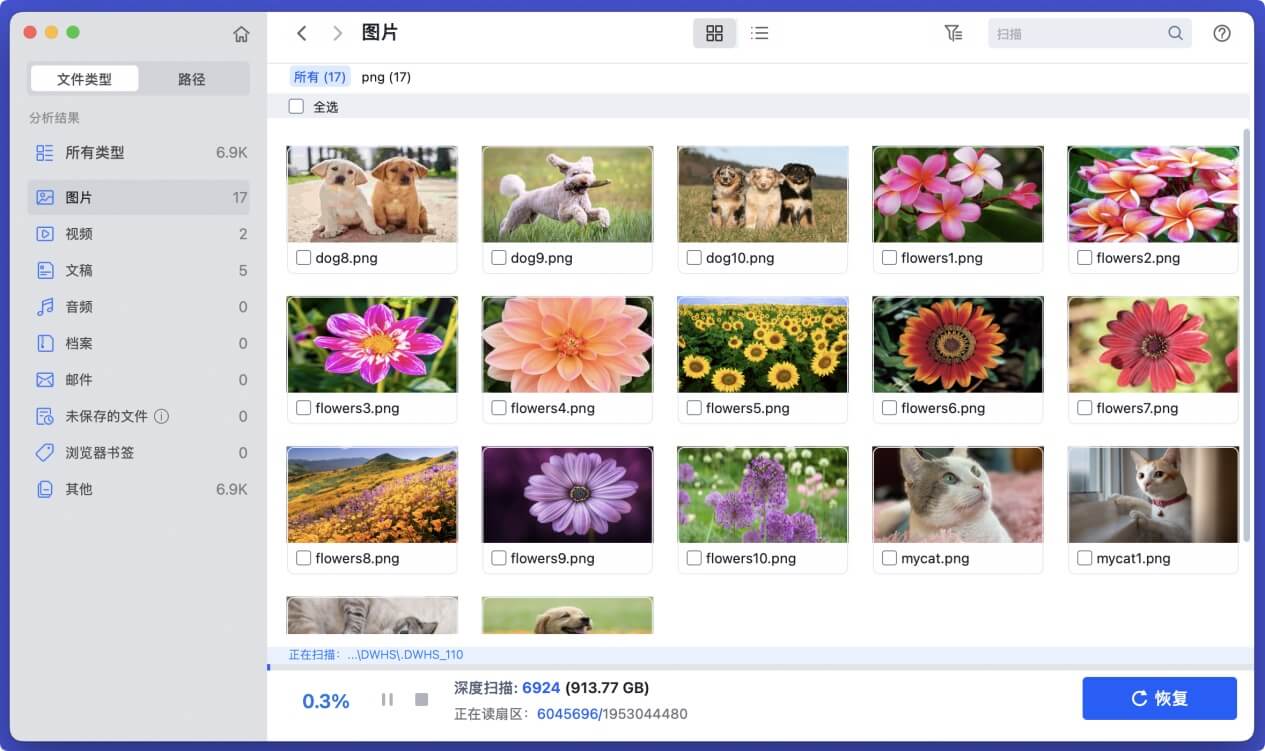Navigate back with the left arrow

point(302,32)
